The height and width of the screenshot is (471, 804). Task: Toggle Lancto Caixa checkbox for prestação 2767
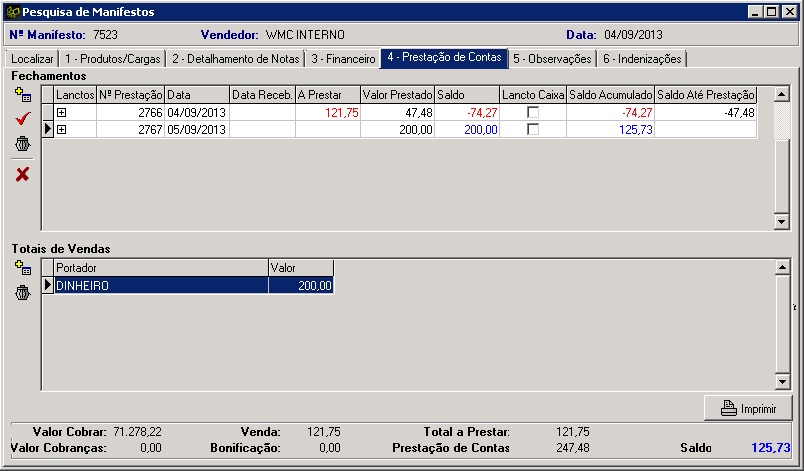point(533,130)
